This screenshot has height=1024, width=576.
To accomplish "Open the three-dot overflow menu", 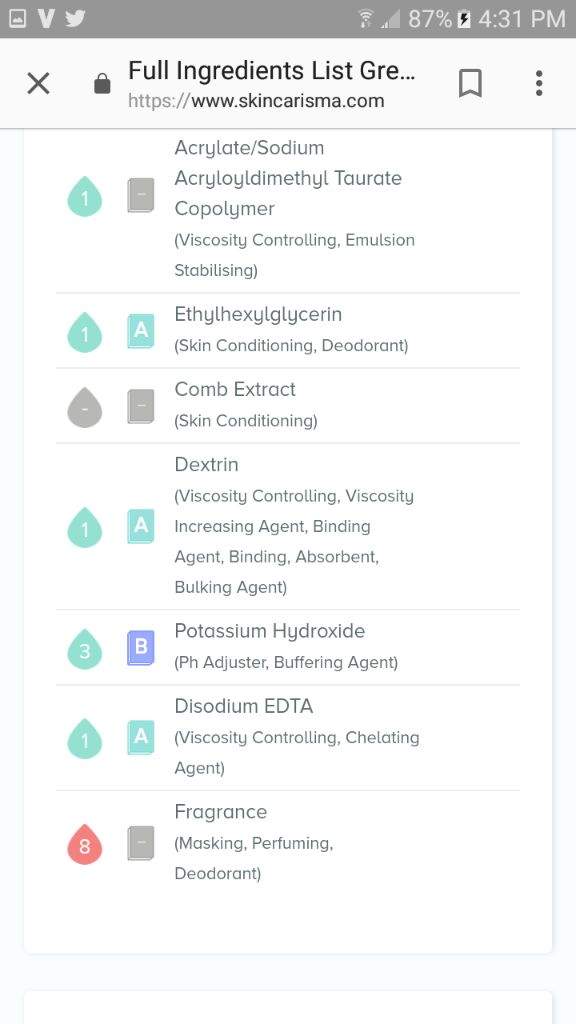I will 539,84.
